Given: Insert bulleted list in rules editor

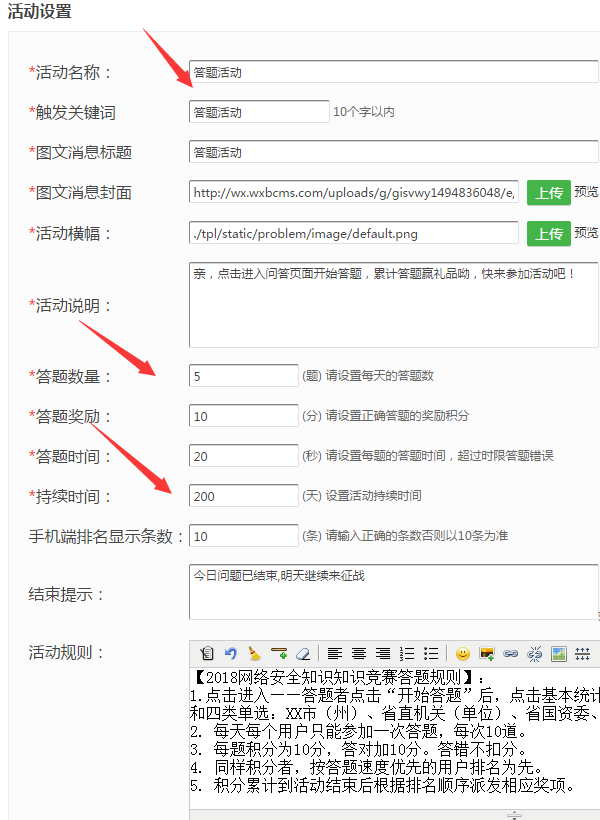Looking at the screenshot, I should tap(431, 654).
